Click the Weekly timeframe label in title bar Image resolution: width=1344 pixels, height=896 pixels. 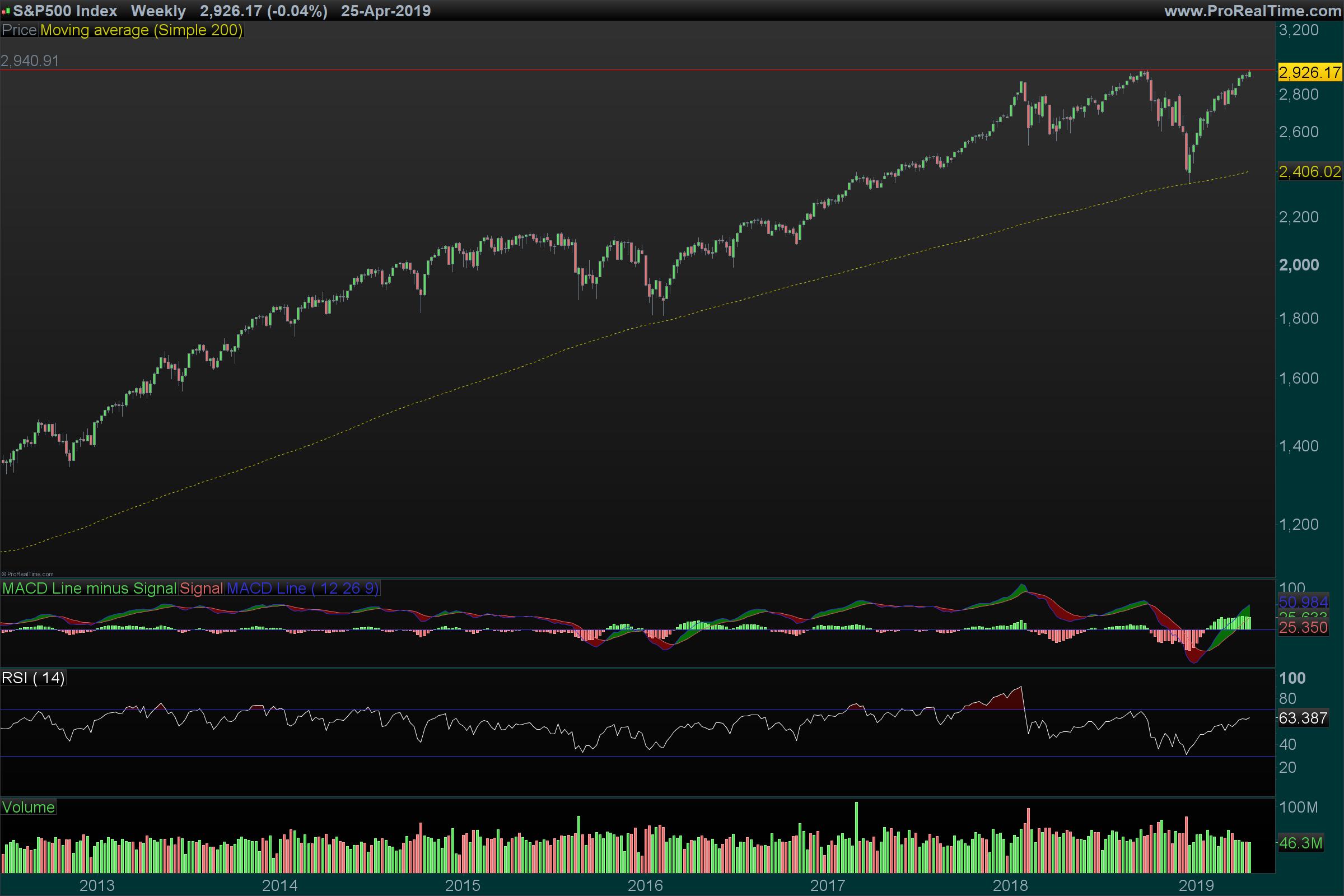coord(158,11)
